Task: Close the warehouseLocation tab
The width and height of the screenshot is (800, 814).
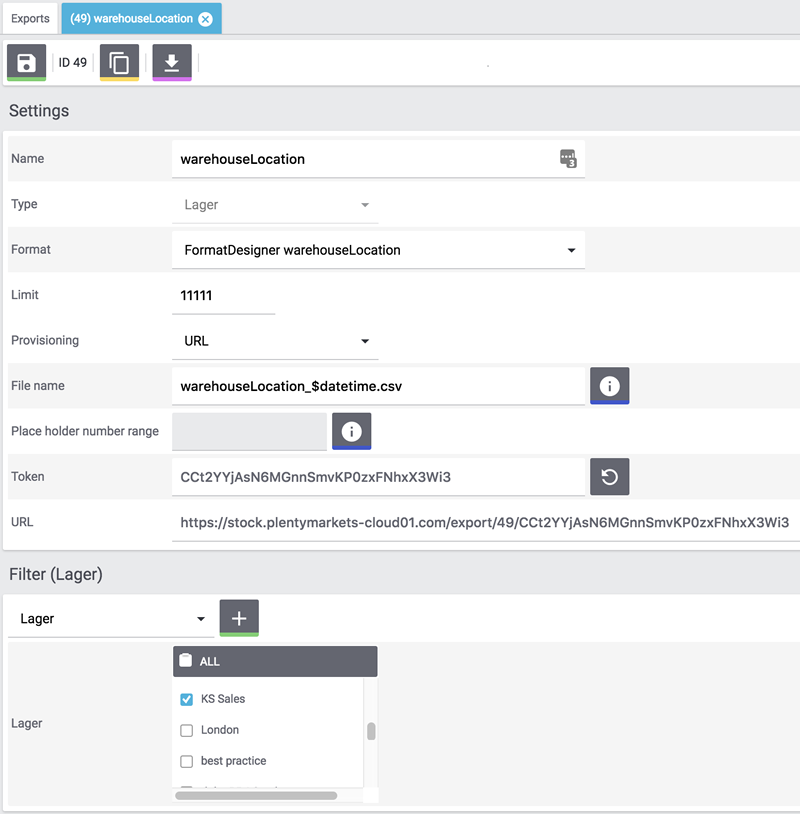Action: 205,19
